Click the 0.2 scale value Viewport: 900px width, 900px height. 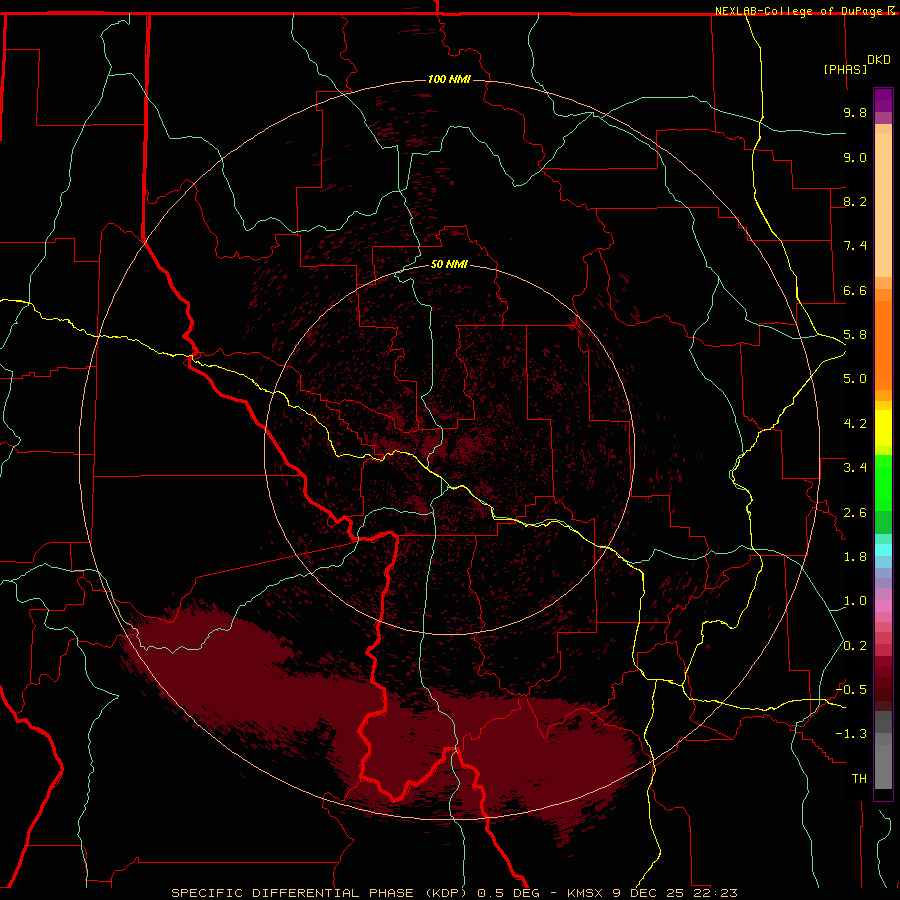coord(855,646)
